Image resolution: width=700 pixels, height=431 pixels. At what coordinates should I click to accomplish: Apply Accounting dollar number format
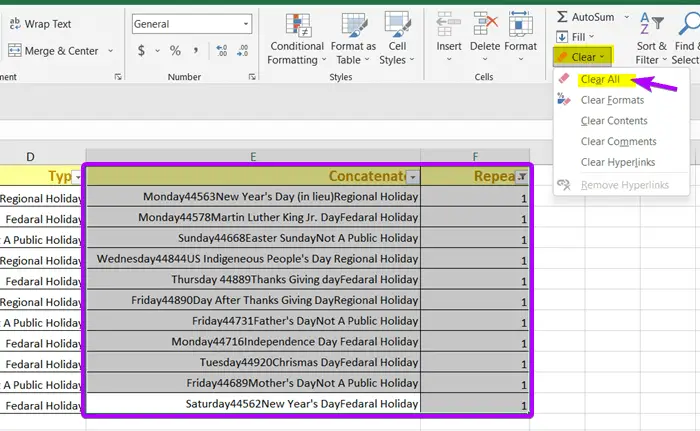[142, 51]
